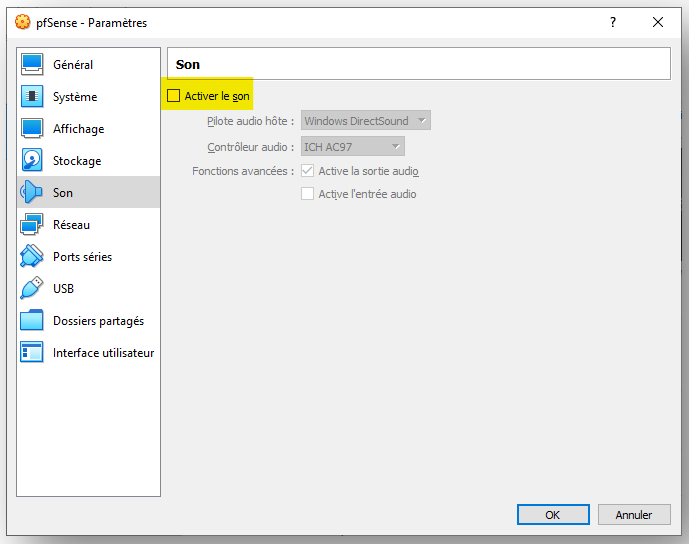Viewport: 689px width, 544px height.
Task: Select the Système chip icon
Action: [32, 97]
